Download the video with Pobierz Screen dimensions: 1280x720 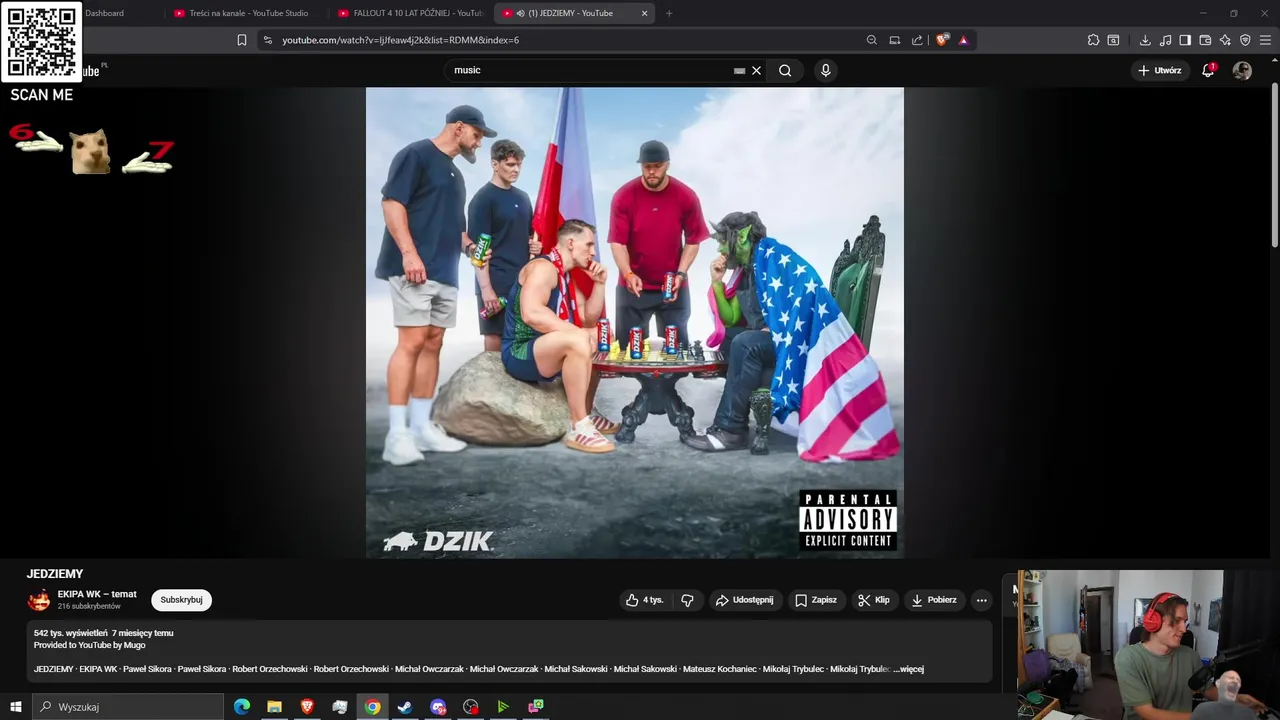click(x=934, y=600)
